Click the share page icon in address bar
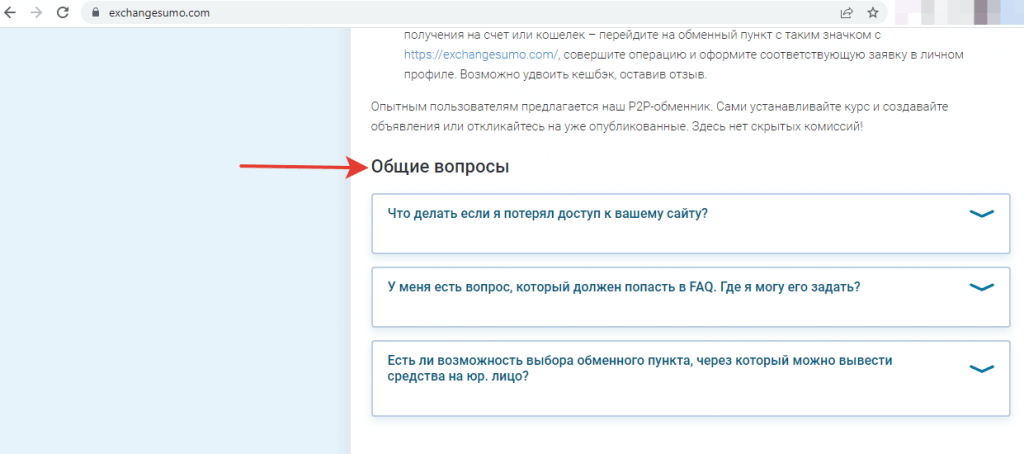1024x454 pixels. (x=847, y=13)
